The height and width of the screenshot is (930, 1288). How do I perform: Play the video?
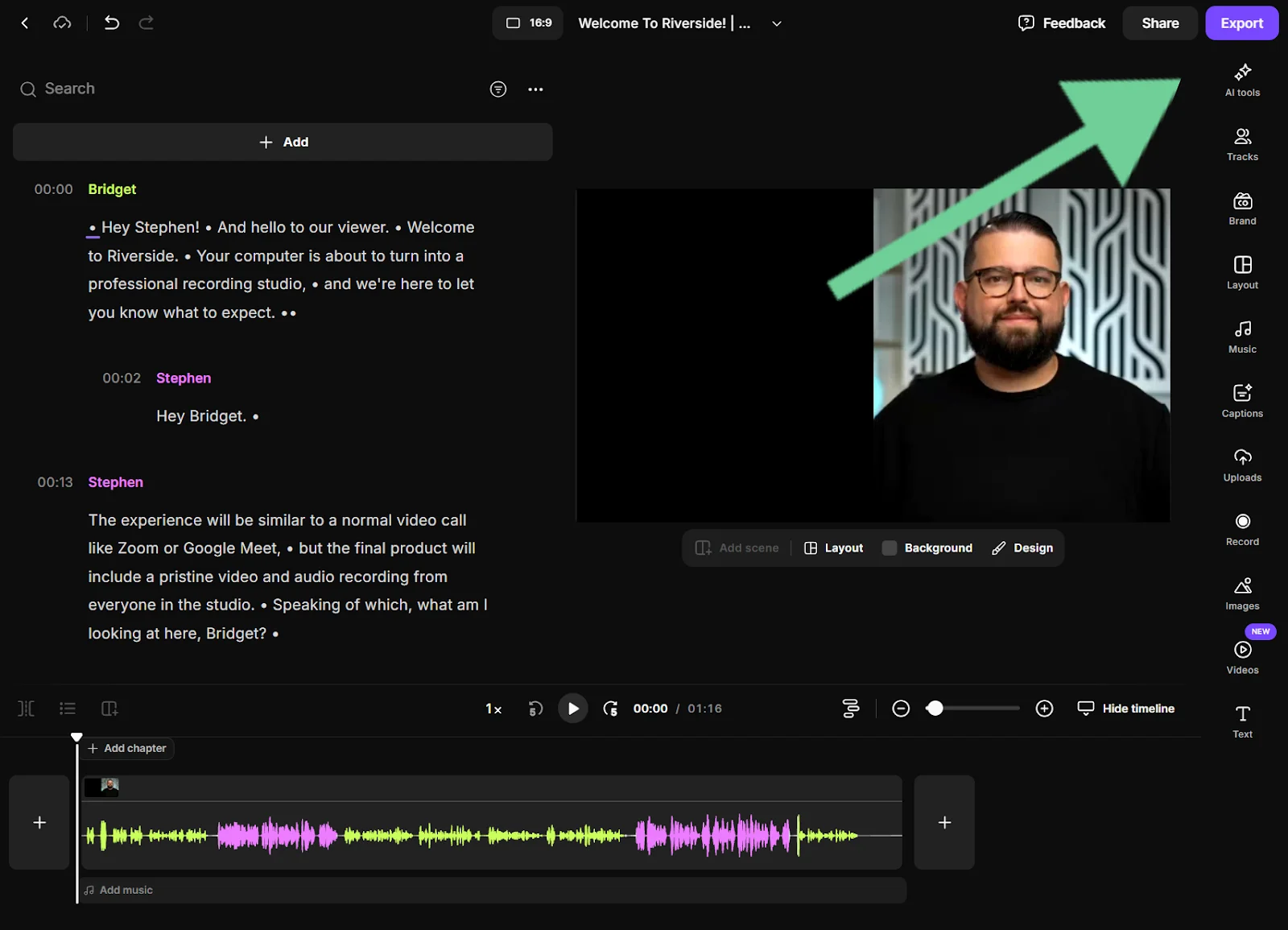tap(572, 709)
